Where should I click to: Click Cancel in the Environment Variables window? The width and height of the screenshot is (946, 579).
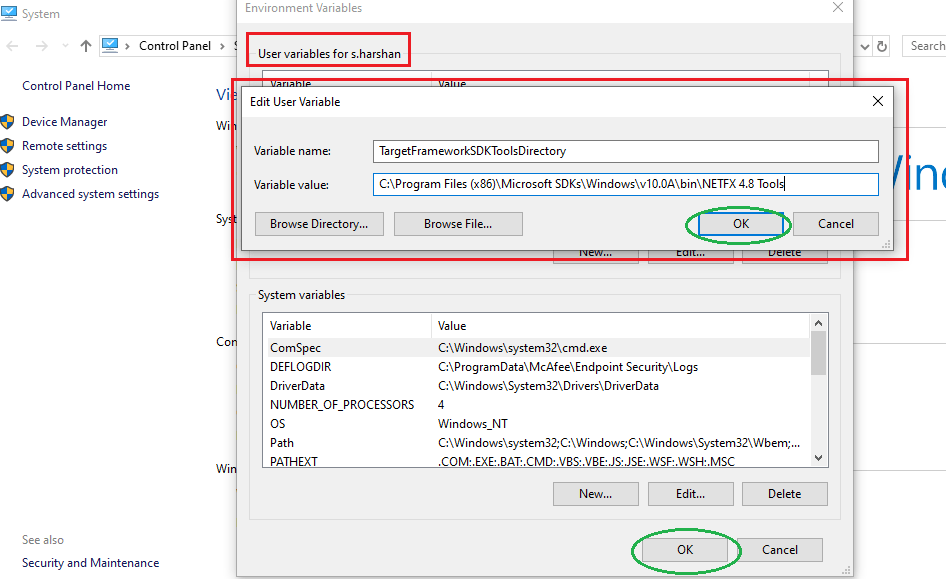[x=780, y=549]
